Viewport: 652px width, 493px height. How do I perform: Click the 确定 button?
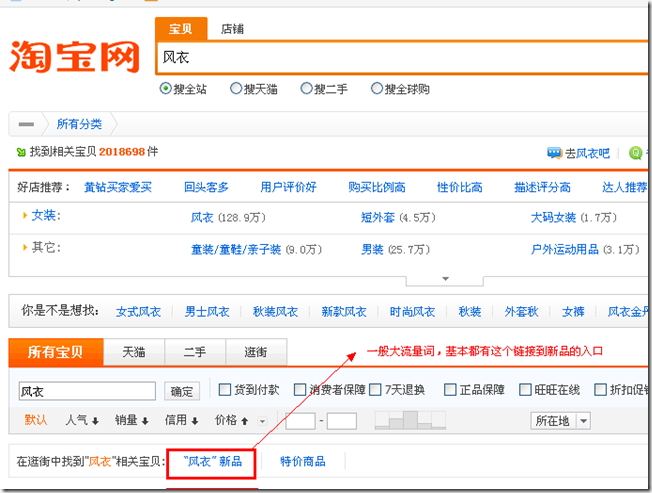click(182, 391)
